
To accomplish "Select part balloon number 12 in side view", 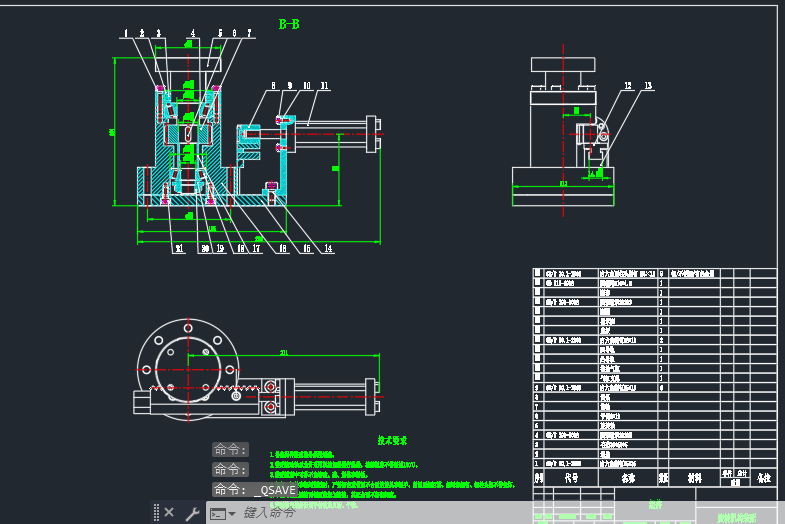I will [x=628, y=86].
